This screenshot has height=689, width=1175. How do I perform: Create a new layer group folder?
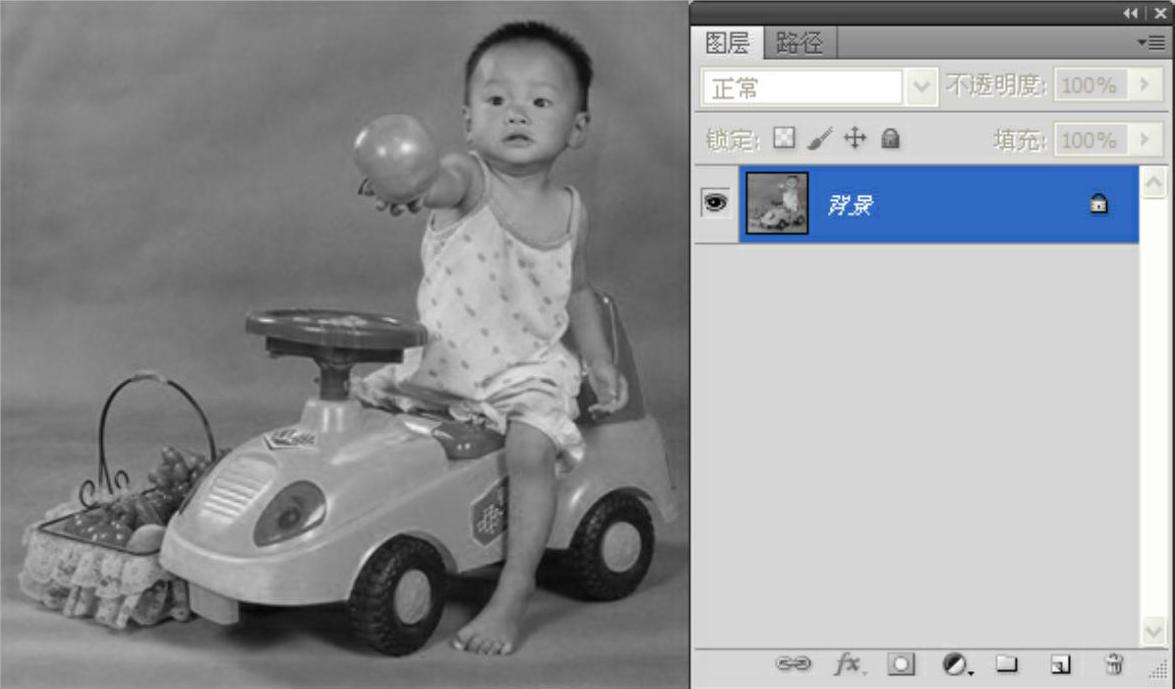click(1006, 664)
